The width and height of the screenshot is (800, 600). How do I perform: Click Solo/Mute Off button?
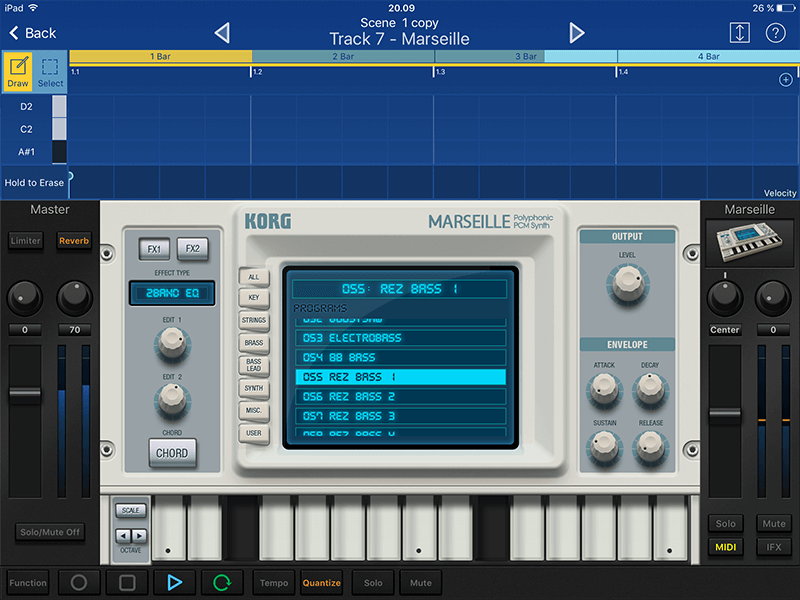pyautogui.click(x=49, y=532)
